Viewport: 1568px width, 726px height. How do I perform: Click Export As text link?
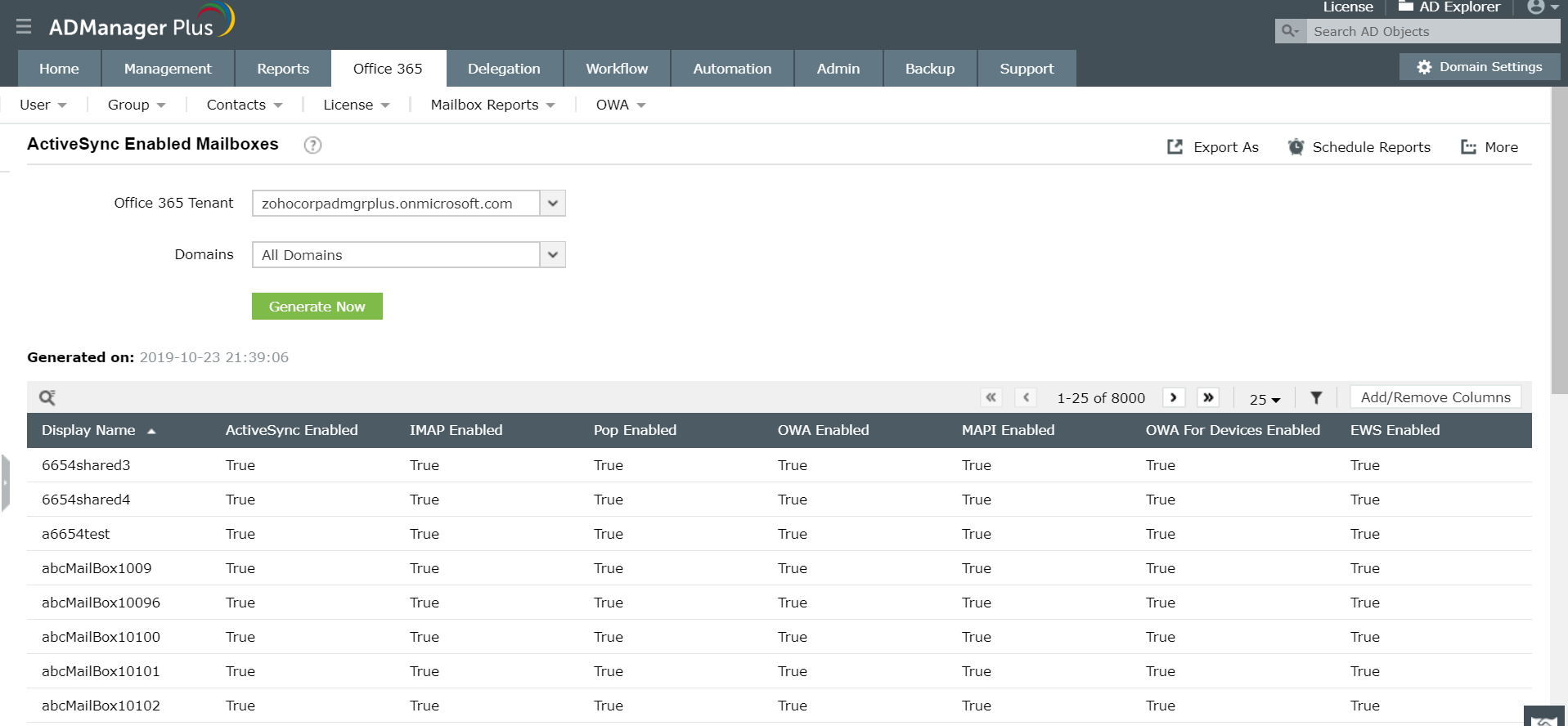pos(1226,147)
